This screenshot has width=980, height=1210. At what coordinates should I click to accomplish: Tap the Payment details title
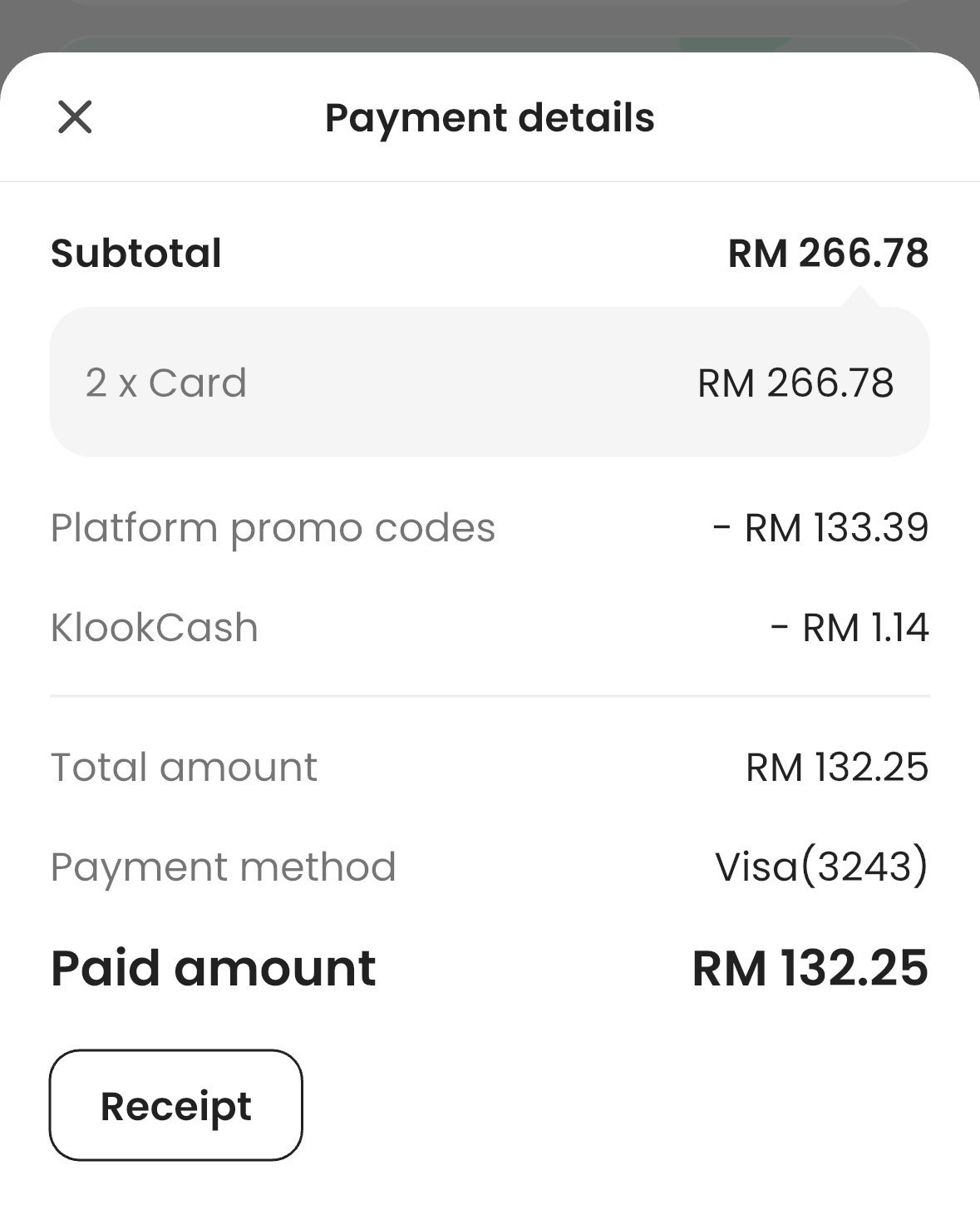point(490,117)
